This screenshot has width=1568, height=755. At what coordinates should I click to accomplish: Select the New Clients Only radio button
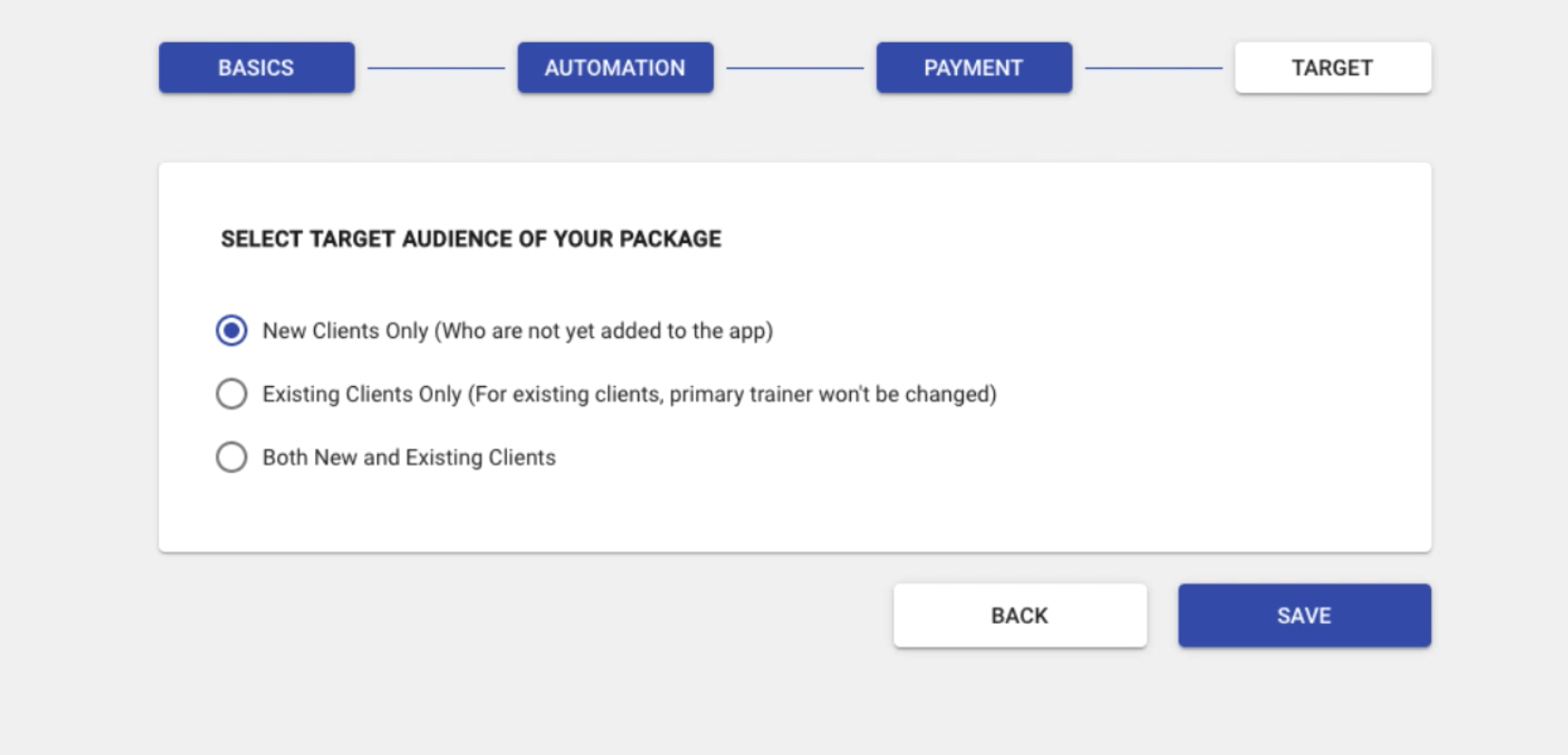coord(232,330)
